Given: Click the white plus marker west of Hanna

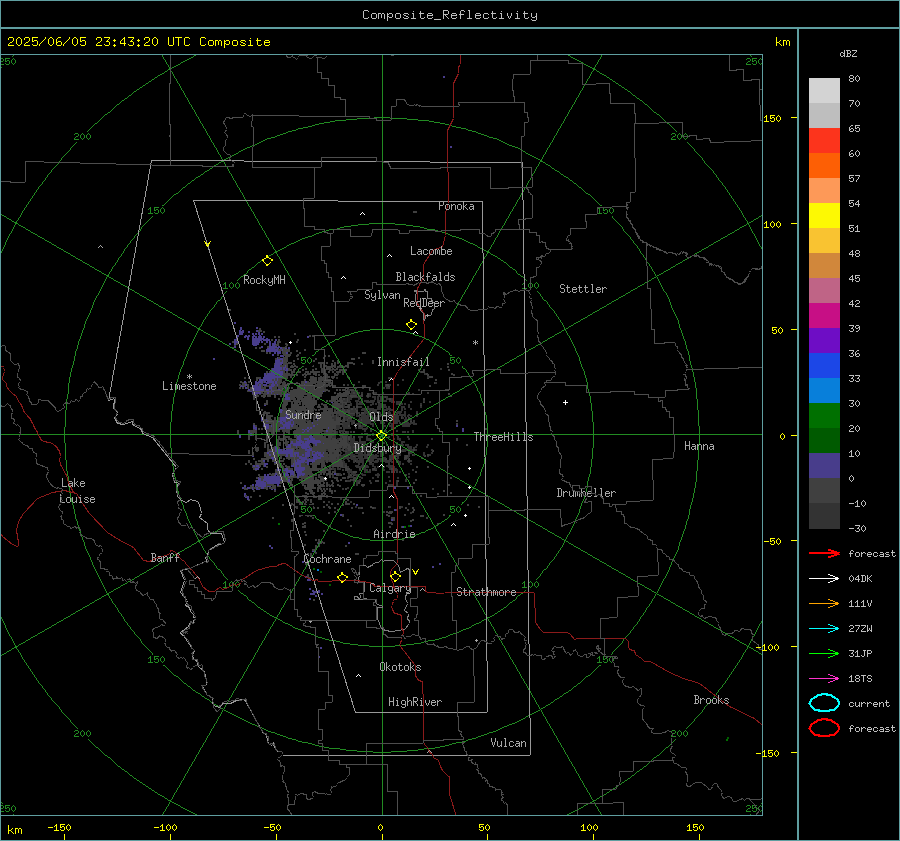Looking at the screenshot, I should [565, 402].
